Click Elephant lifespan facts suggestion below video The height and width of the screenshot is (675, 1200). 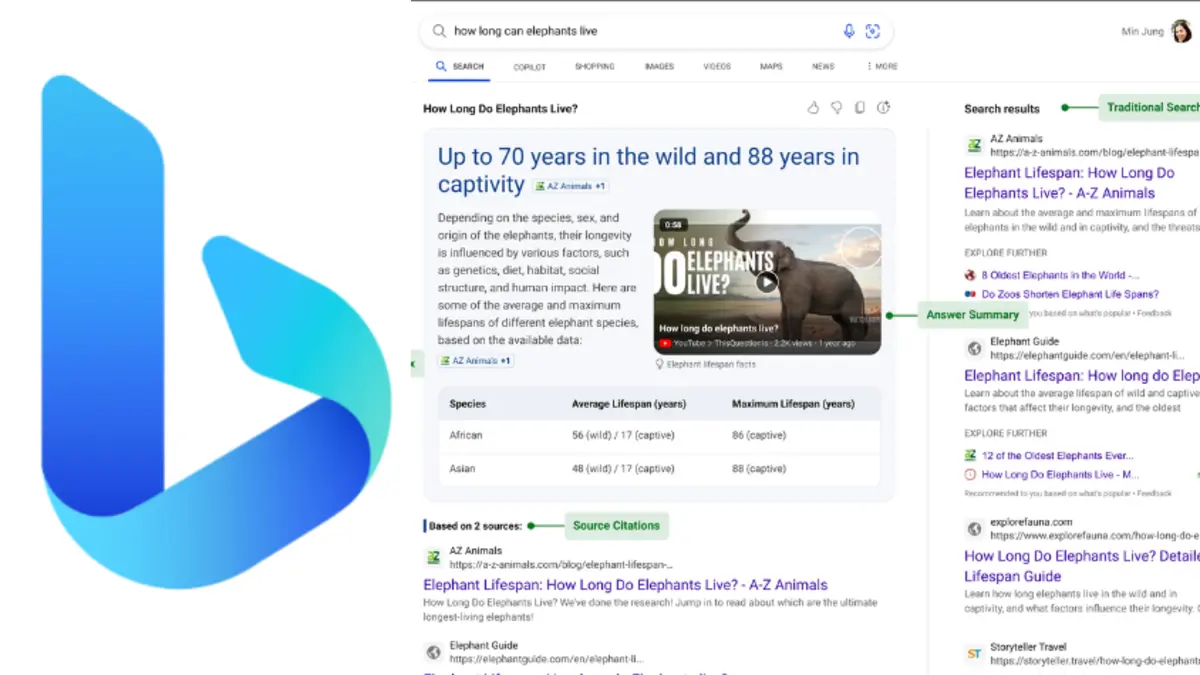click(x=710, y=365)
